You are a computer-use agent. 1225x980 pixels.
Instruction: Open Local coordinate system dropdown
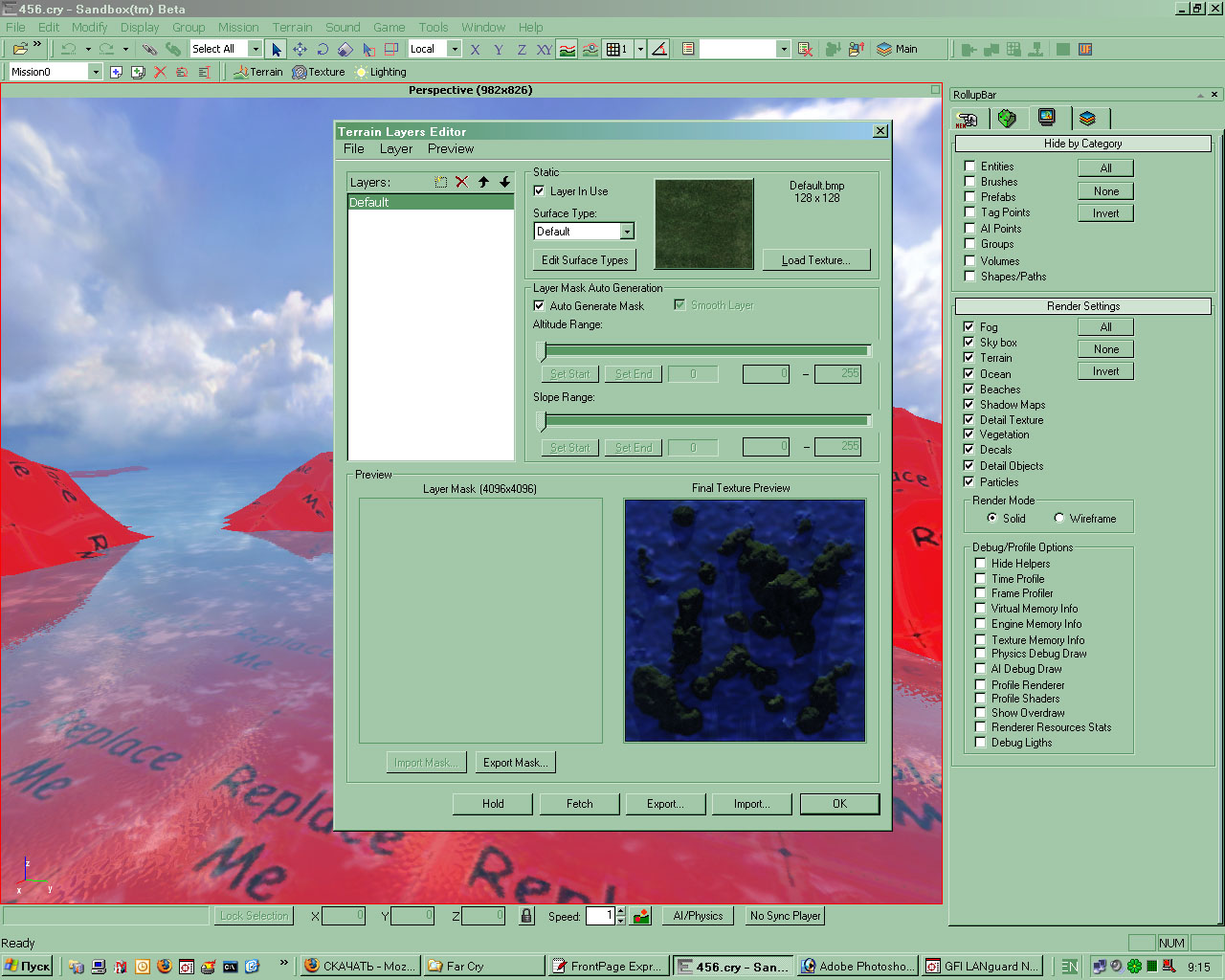tap(455, 49)
